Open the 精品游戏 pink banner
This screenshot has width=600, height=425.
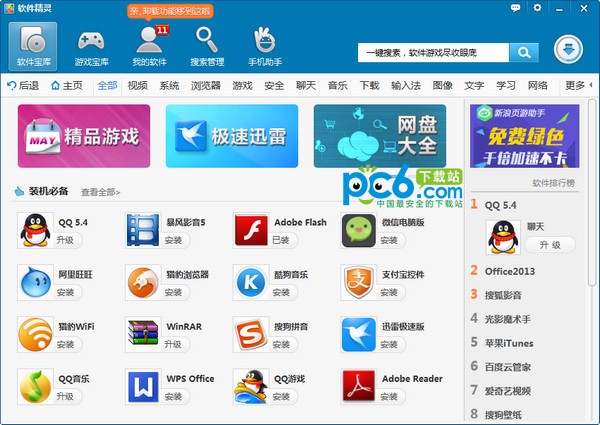coord(84,136)
